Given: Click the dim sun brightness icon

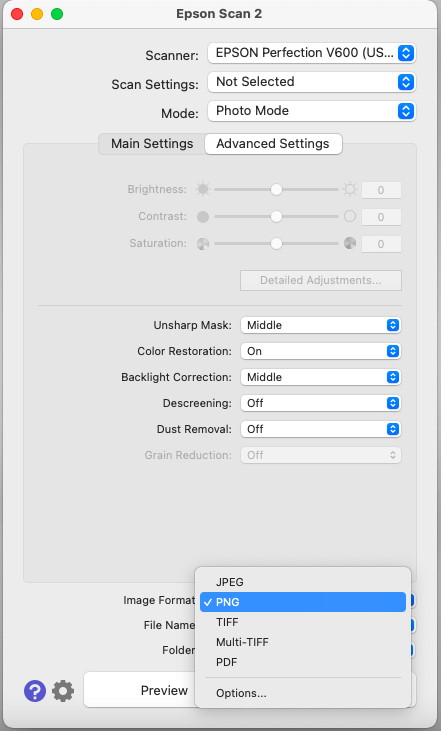Looking at the screenshot, I should (x=203, y=189).
